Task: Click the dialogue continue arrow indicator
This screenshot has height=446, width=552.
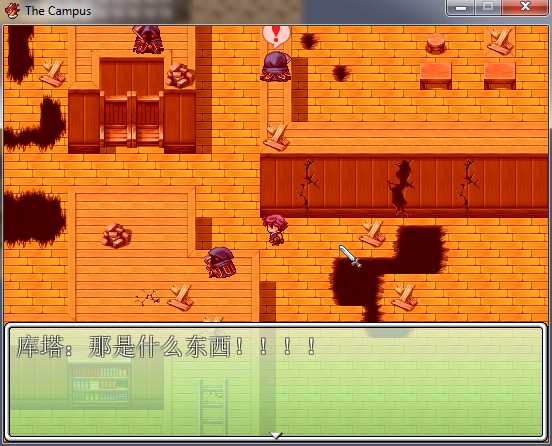Action: [276, 435]
